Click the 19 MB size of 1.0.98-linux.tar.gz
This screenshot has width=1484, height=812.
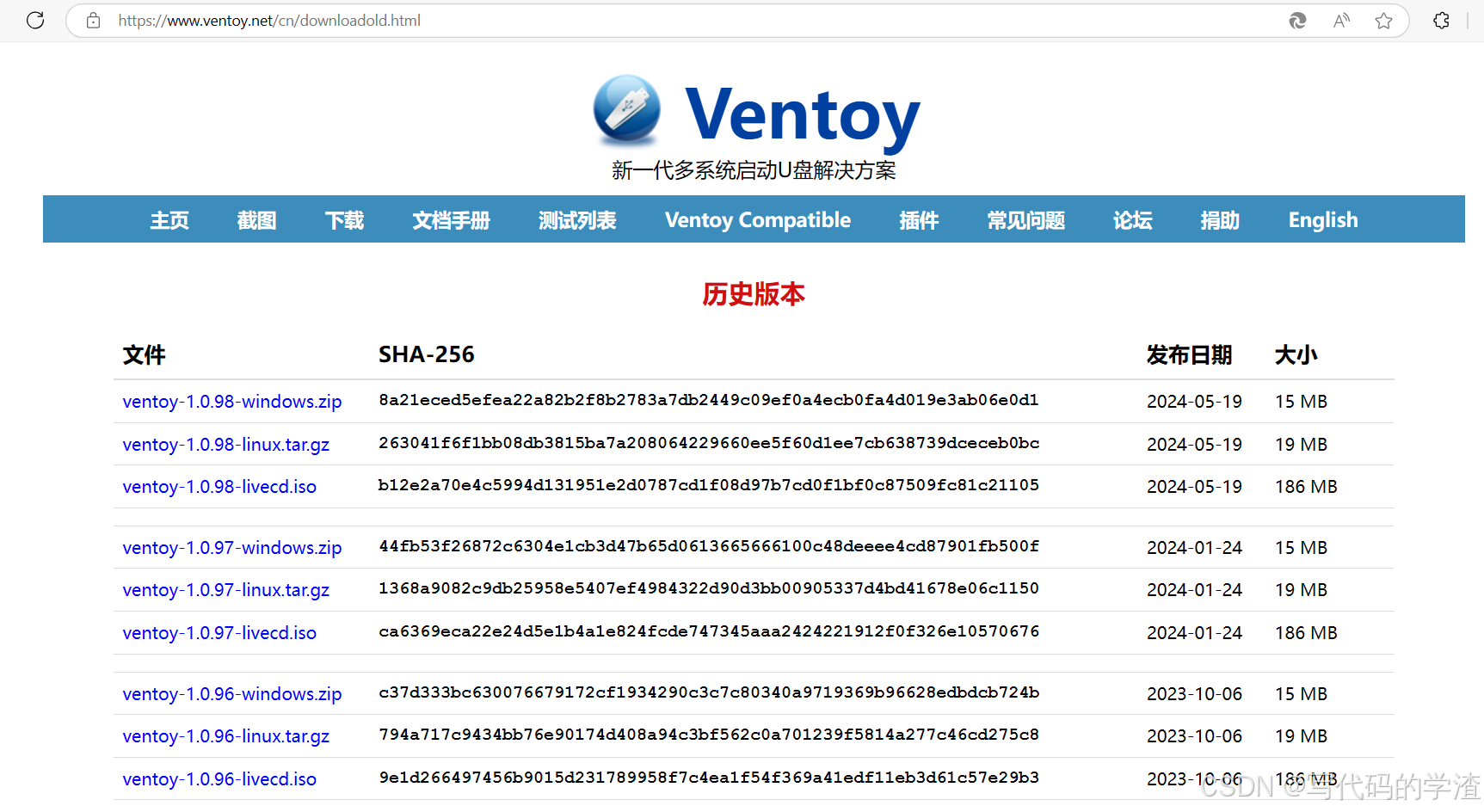click(1301, 445)
